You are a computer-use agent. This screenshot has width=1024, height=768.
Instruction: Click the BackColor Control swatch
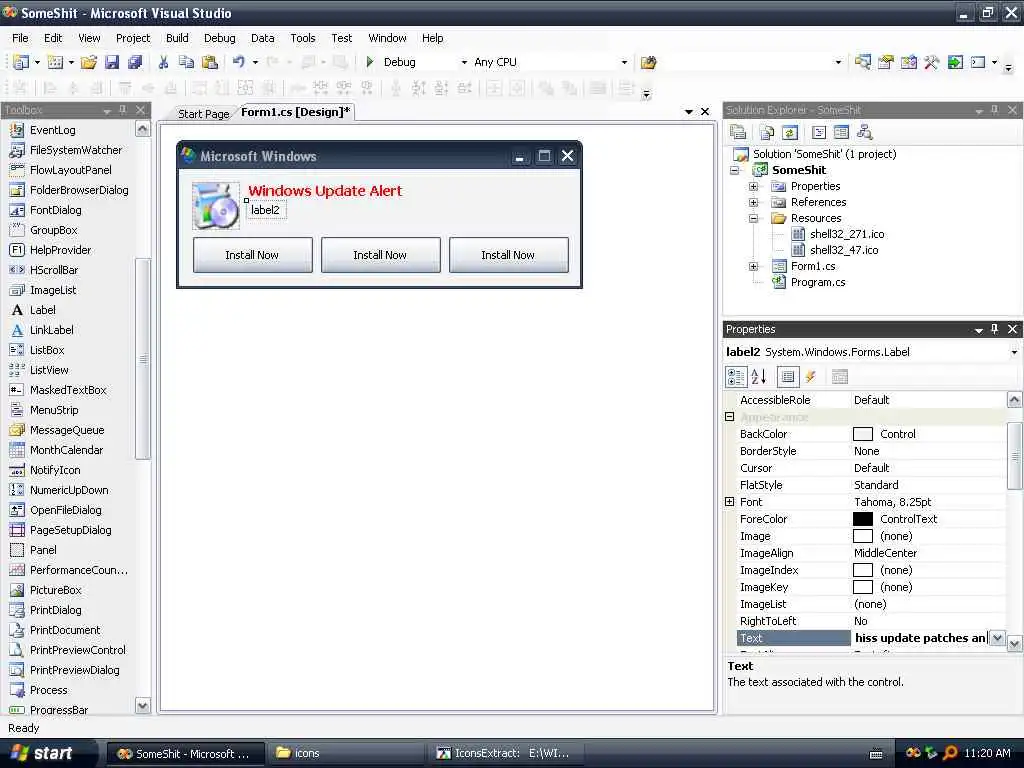tap(863, 434)
